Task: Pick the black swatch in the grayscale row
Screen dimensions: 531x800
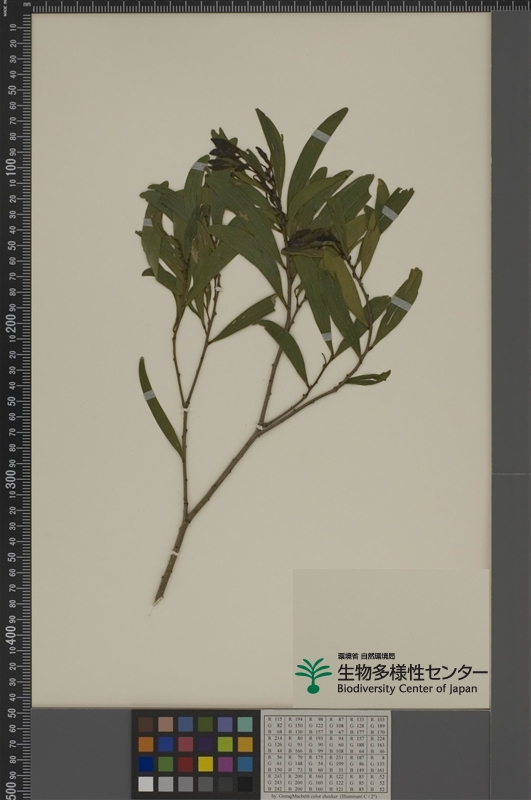Action: (x=245, y=784)
